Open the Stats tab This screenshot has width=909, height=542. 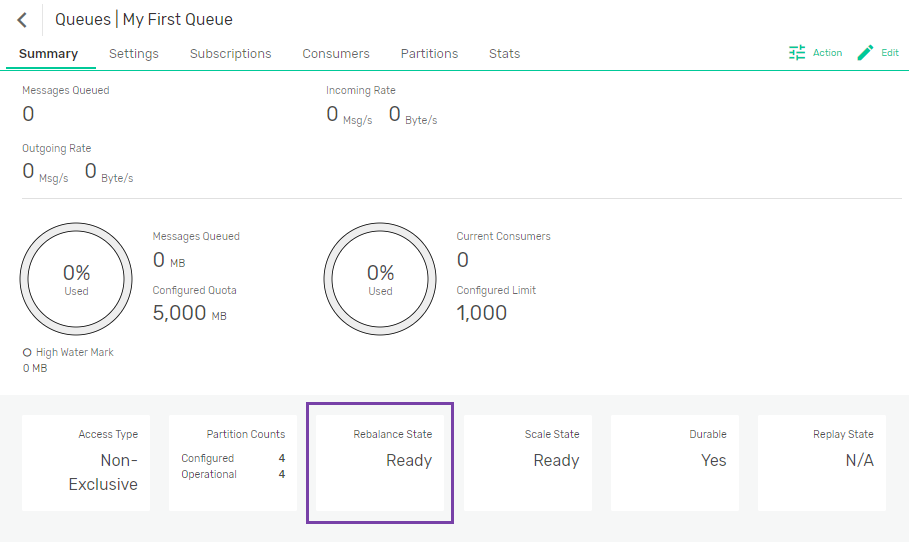point(504,54)
